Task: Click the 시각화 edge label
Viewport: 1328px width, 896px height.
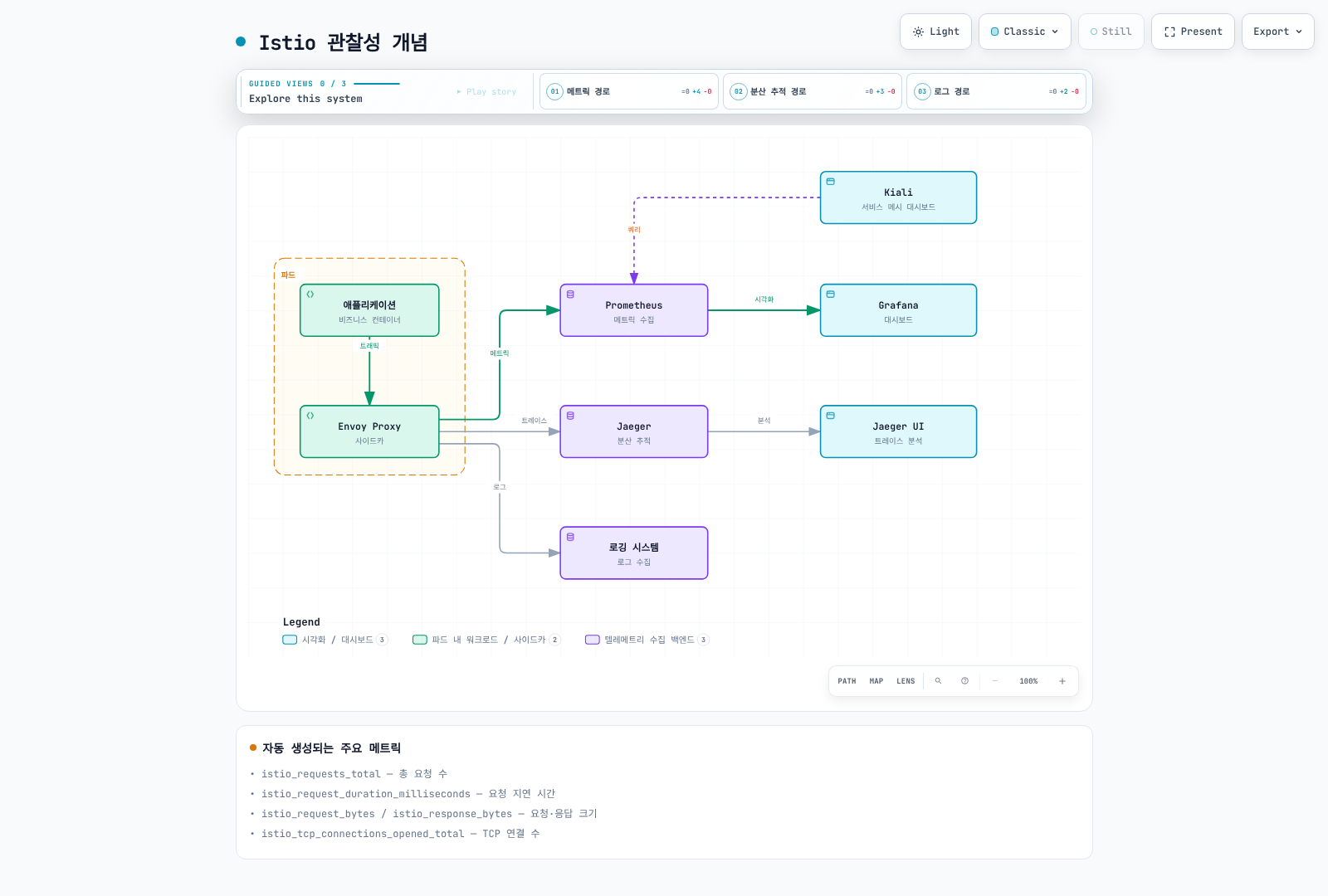Action: [764, 299]
